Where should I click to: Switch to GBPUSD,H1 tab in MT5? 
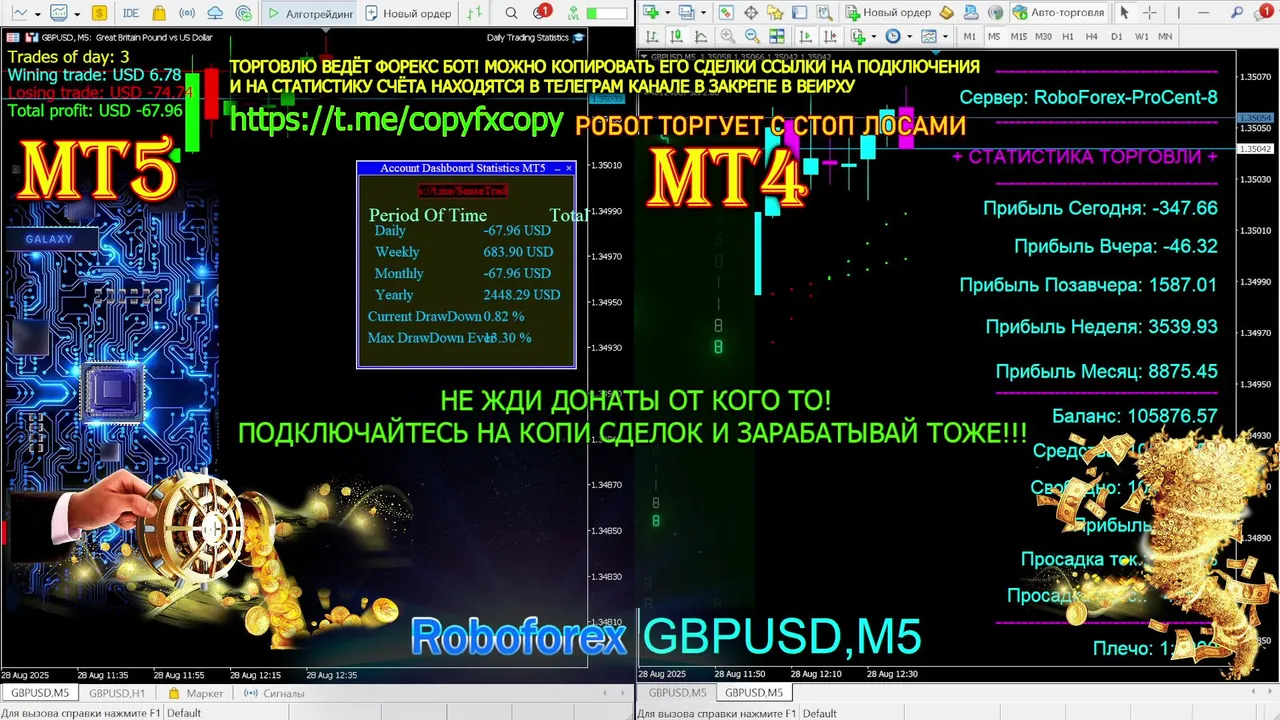pyautogui.click(x=117, y=693)
